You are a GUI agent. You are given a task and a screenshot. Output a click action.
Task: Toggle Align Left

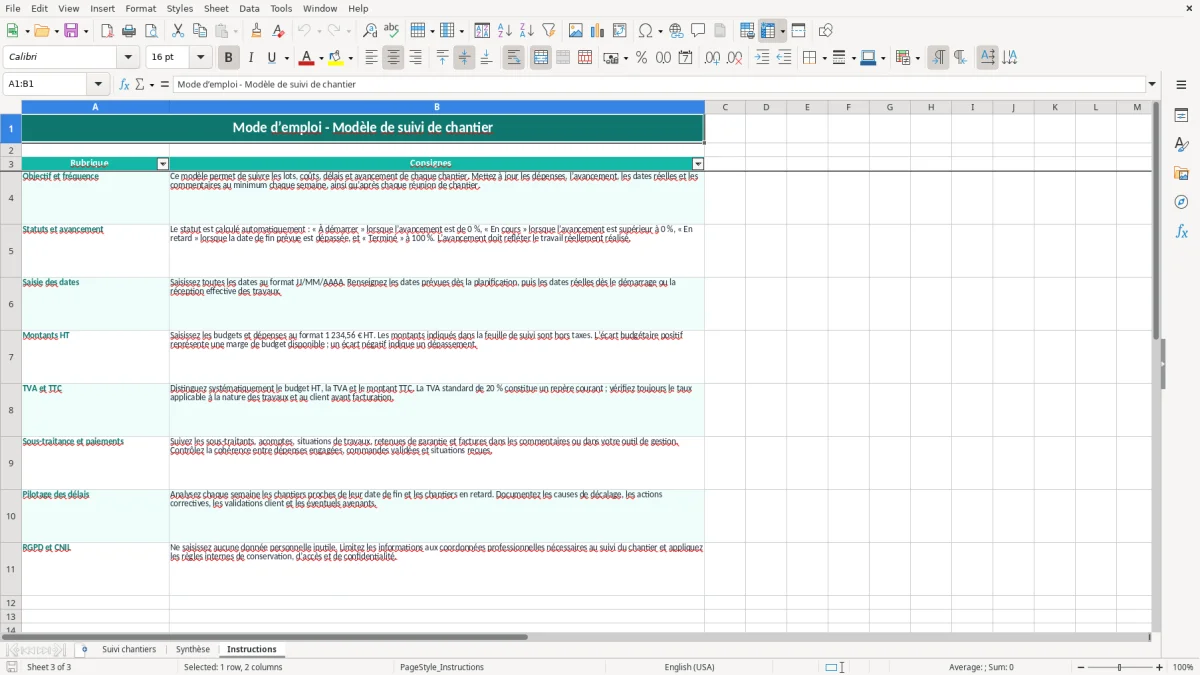pyautogui.click(x=371, y=58)
